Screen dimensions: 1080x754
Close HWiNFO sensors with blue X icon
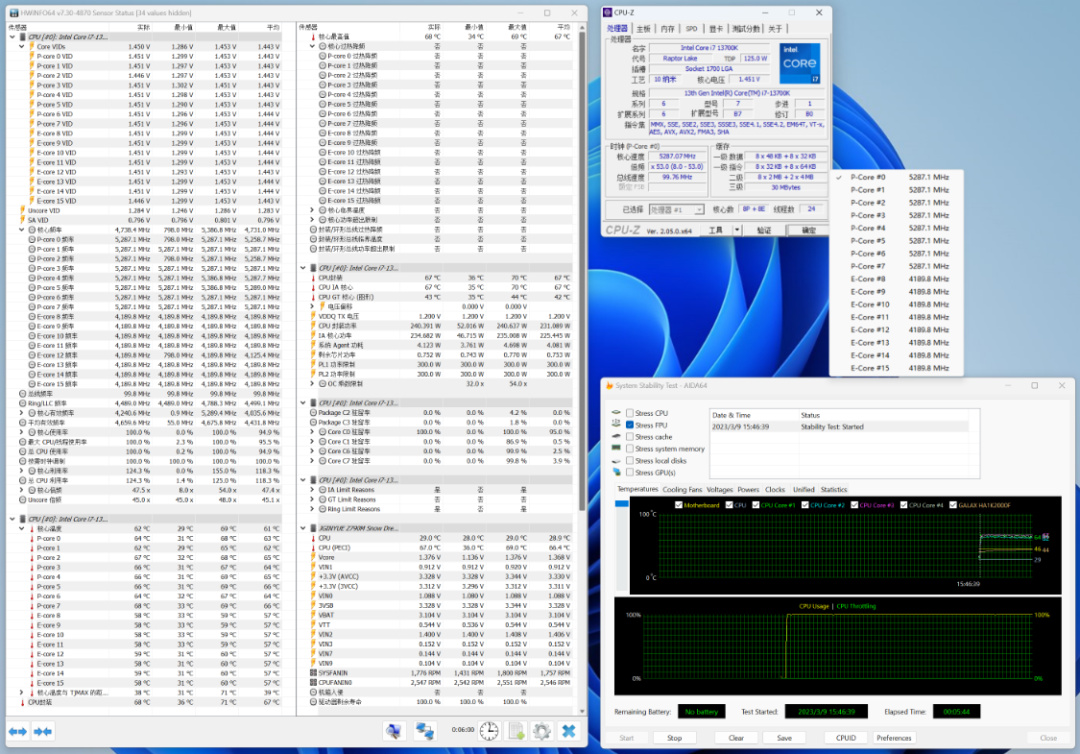(568, 731)
